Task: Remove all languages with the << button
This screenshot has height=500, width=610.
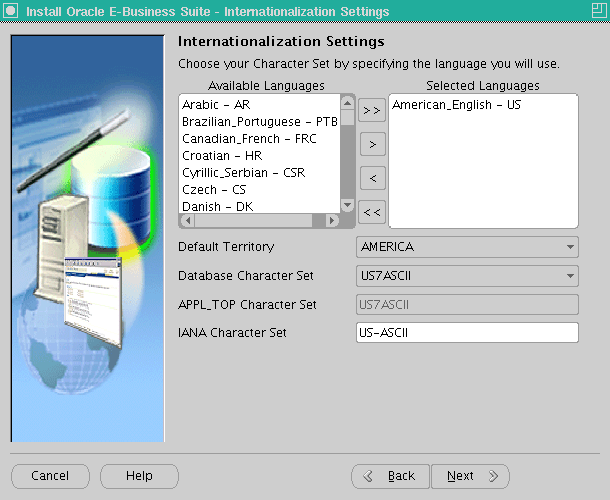Action: click(x=372, y=212)
